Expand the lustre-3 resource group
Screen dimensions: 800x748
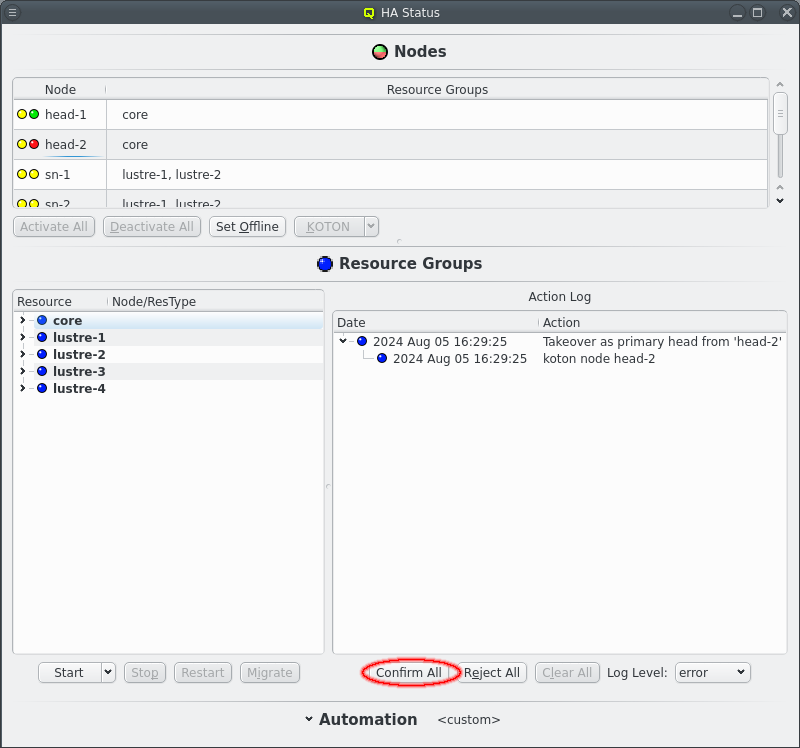click(22, 371)
